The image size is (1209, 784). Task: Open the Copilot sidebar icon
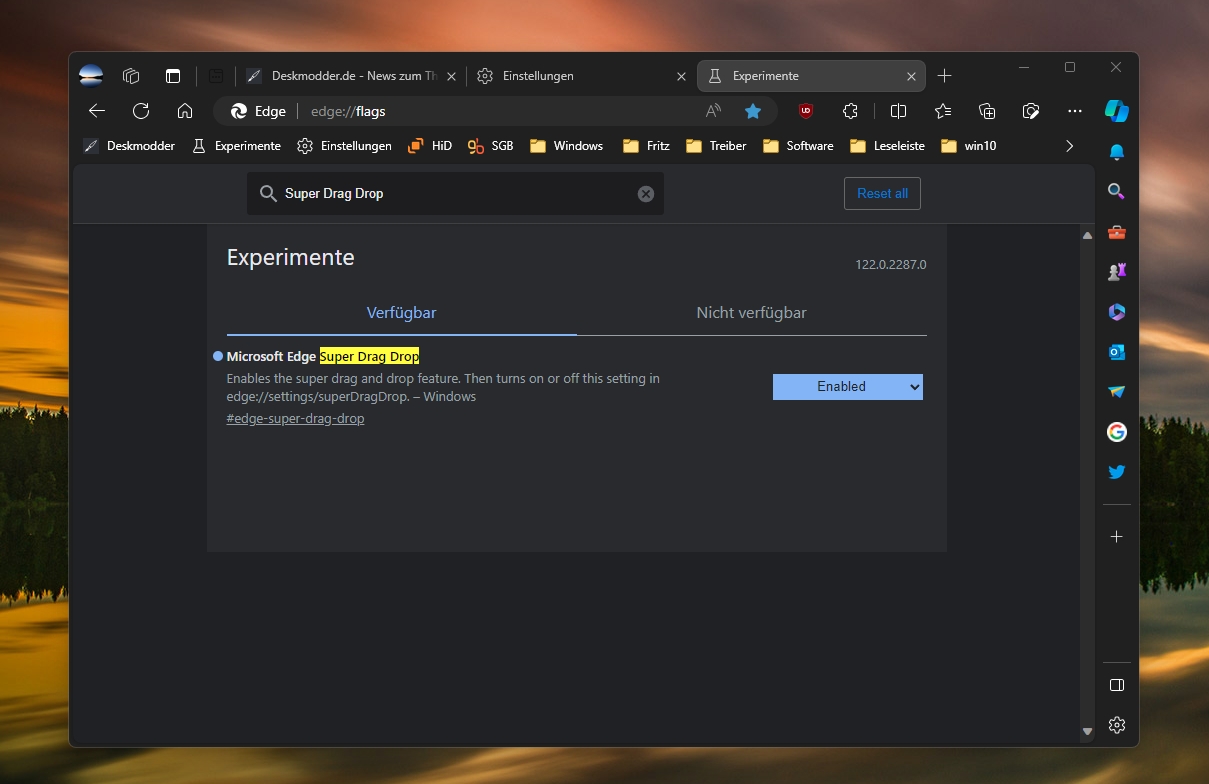point(1117,111)
